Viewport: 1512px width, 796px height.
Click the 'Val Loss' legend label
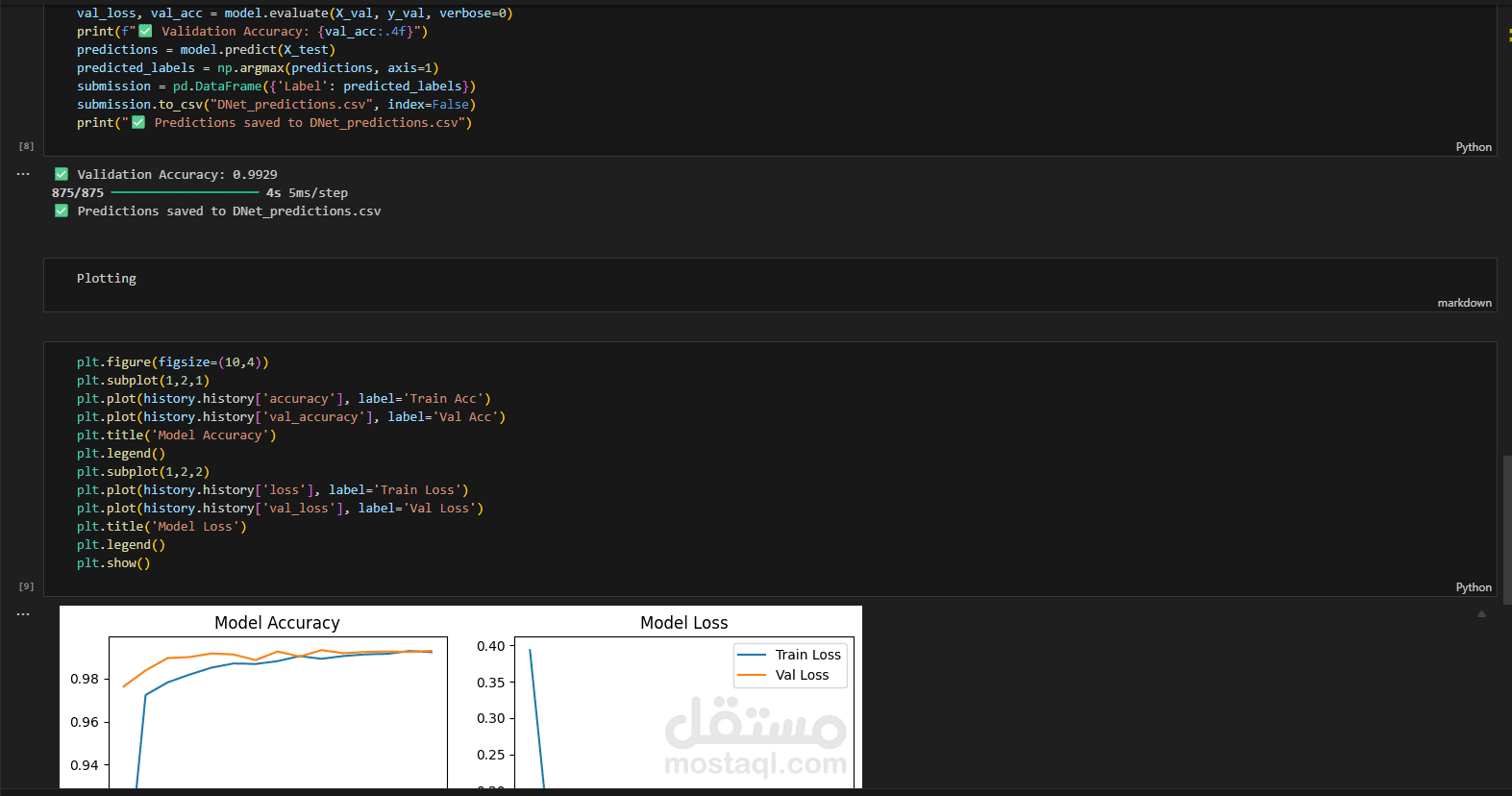(803, 675)
